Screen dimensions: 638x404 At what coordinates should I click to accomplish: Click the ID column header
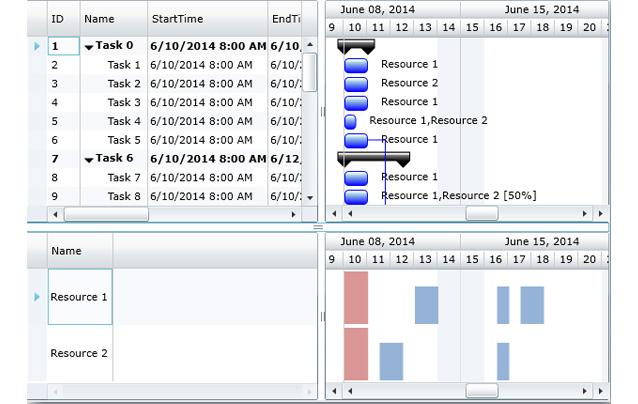coord(62,18)
